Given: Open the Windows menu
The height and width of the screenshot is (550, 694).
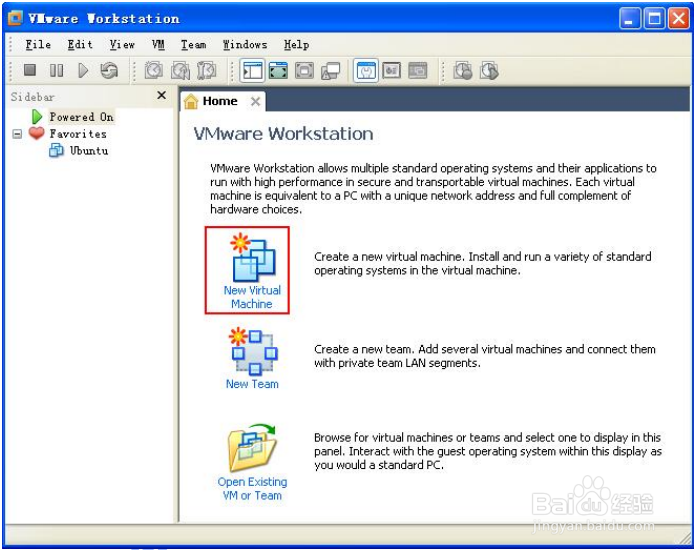Looking at the screenshot, I should (245, 45).
